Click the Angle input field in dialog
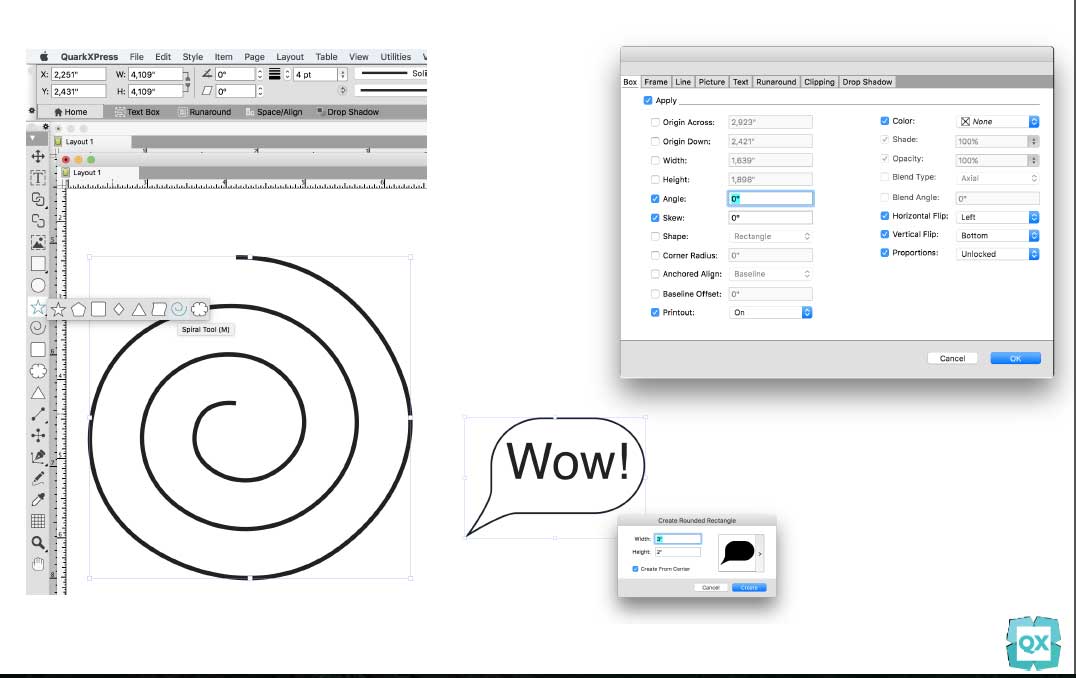The image size is (1076, 678). tap(770, 198)
